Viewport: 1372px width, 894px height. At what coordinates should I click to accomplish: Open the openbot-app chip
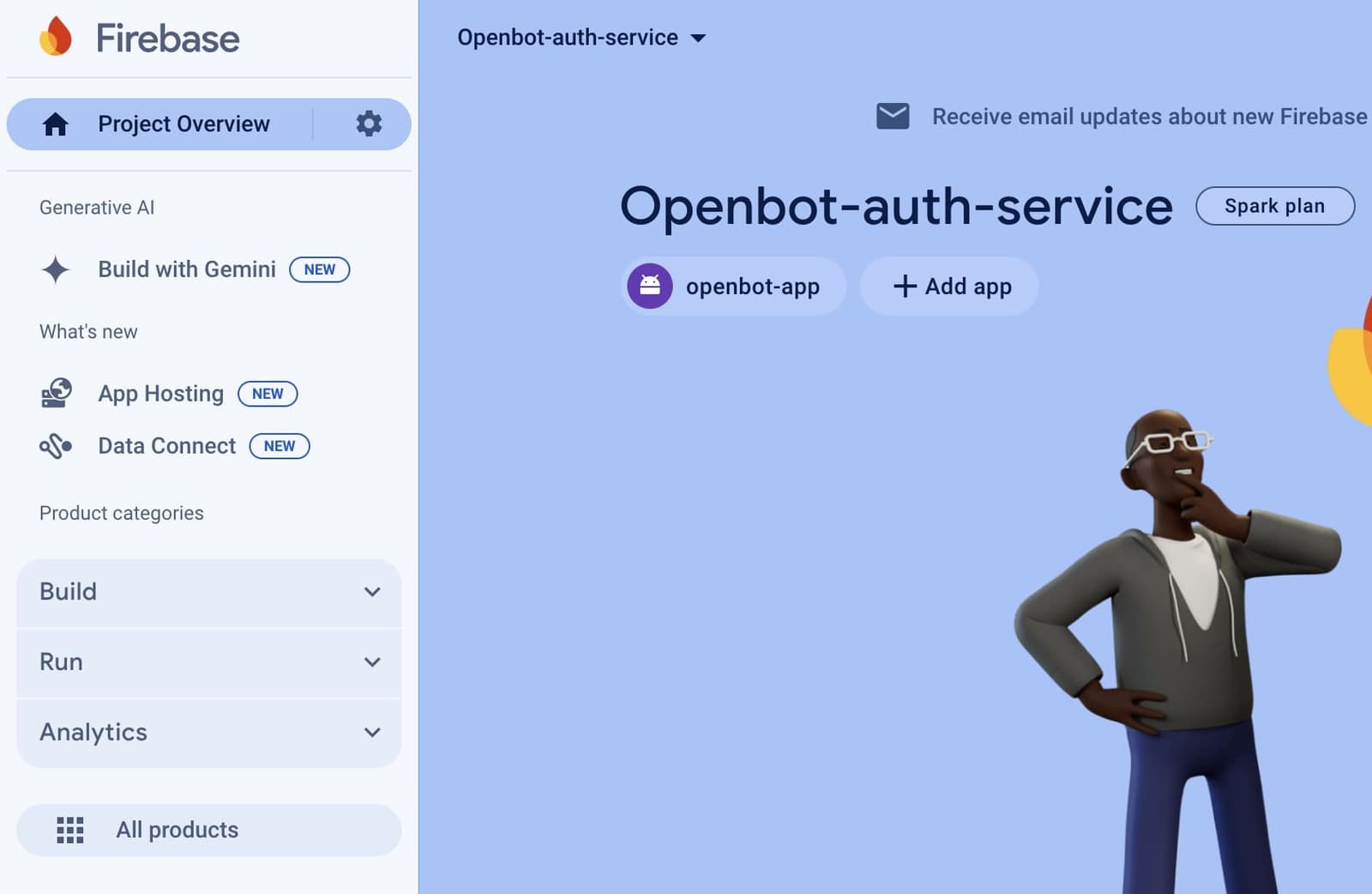coord(733,286)
